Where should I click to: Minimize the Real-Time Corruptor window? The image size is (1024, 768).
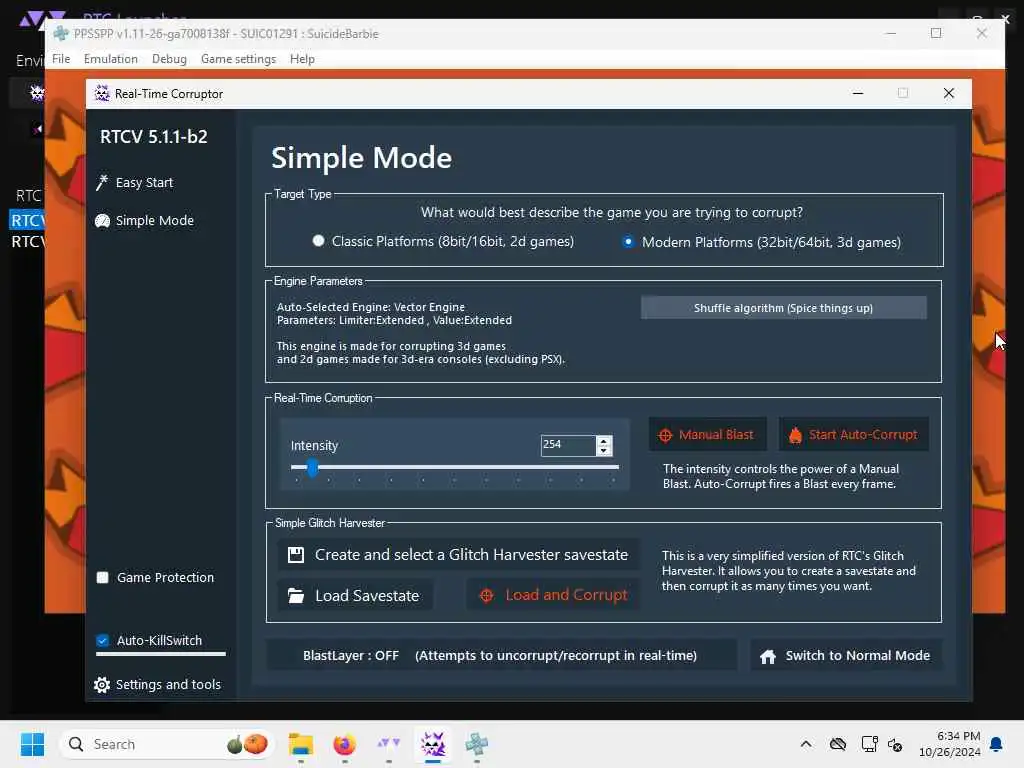click(x=858, y=93)
